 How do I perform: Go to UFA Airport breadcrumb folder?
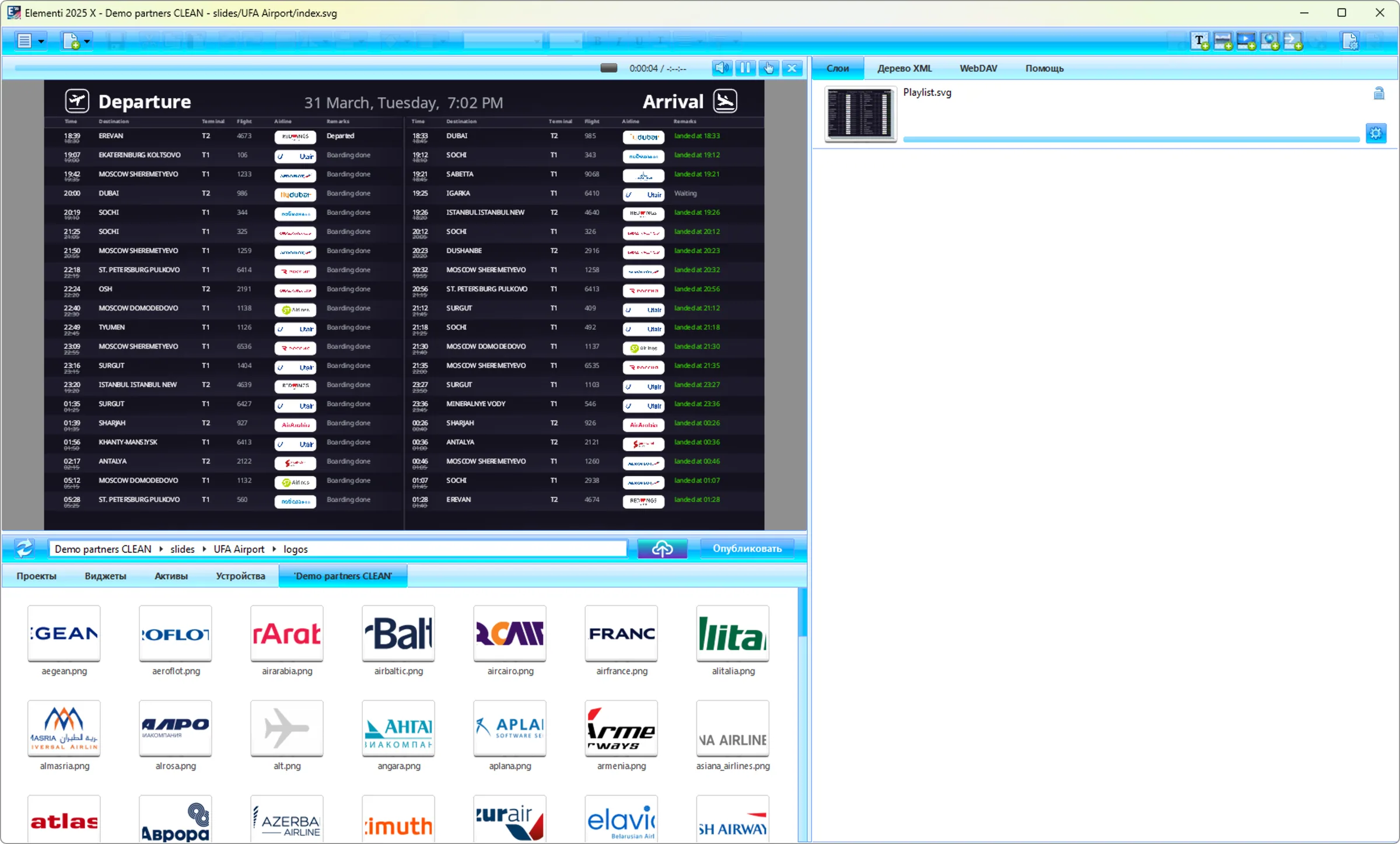pos(239,549)
